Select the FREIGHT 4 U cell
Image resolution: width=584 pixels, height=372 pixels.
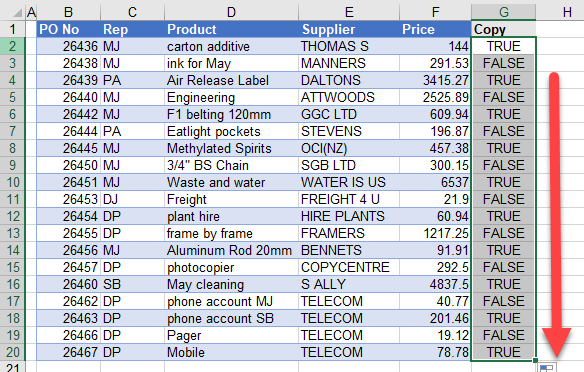[x=349, y=199]
